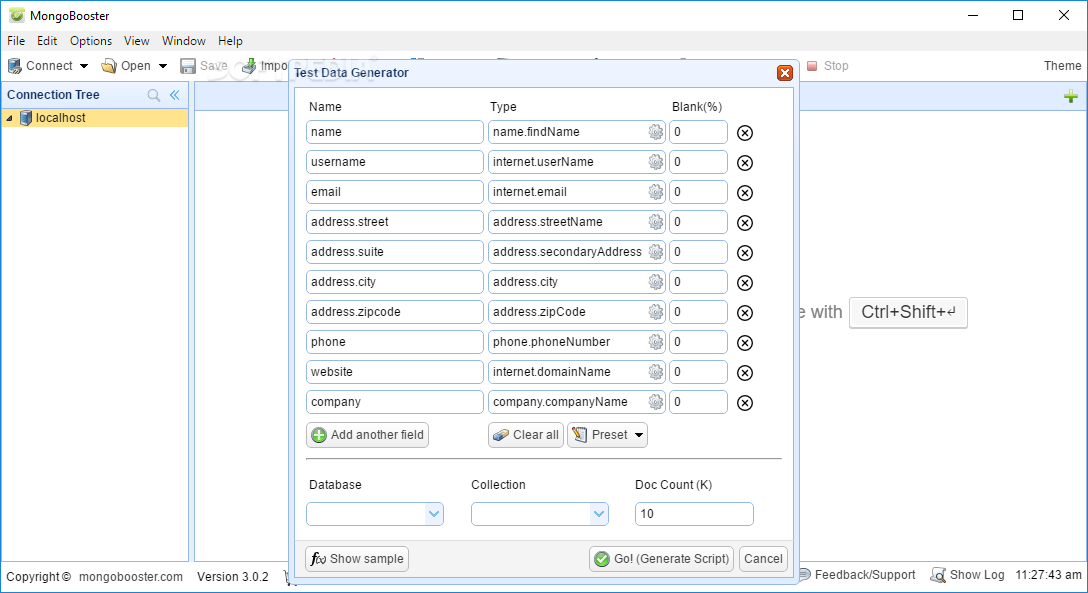Remove the company field row
This screenshot has height=593, width=1088.
[x=745, y=402]
